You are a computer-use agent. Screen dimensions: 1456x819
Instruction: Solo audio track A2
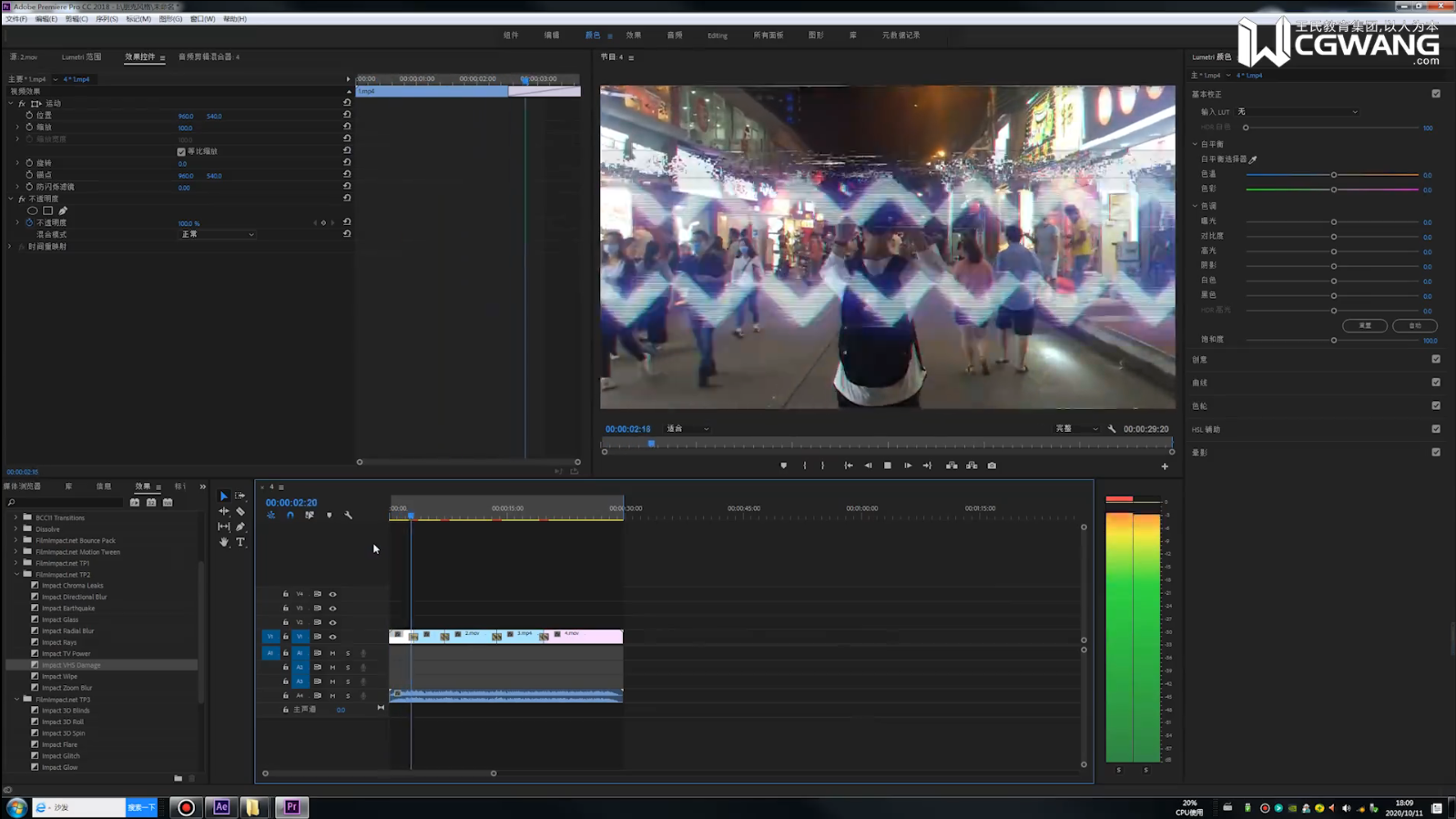pyautogui.click(x=348, y=668)
